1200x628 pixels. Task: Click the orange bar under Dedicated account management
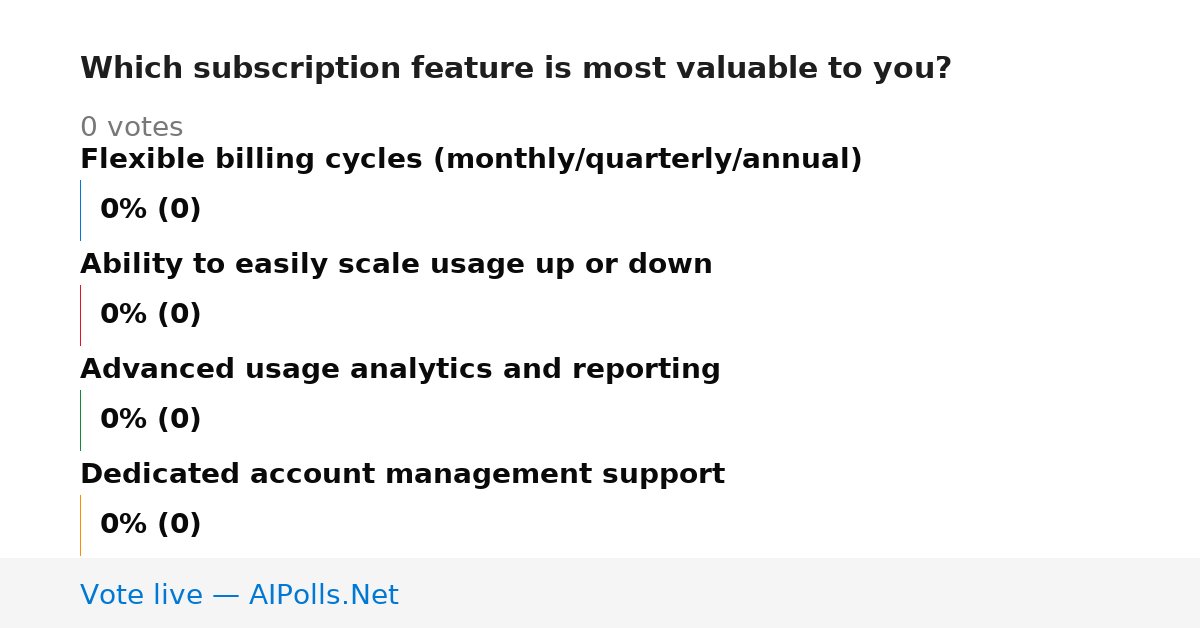tap(80, 525)
